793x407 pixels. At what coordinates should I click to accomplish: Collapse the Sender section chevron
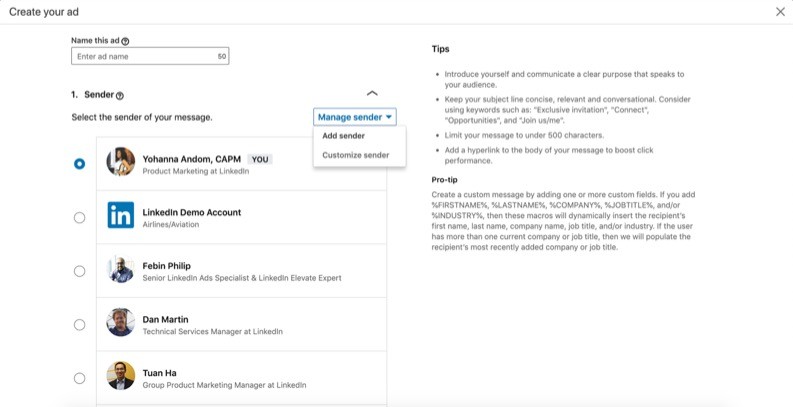coord(372,93)
